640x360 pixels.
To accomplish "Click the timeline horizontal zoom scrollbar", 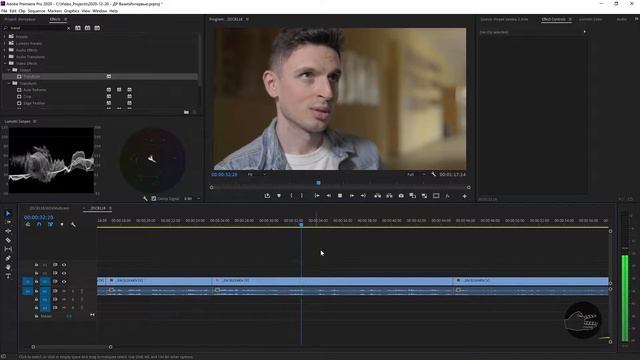I will pos(72,347).
